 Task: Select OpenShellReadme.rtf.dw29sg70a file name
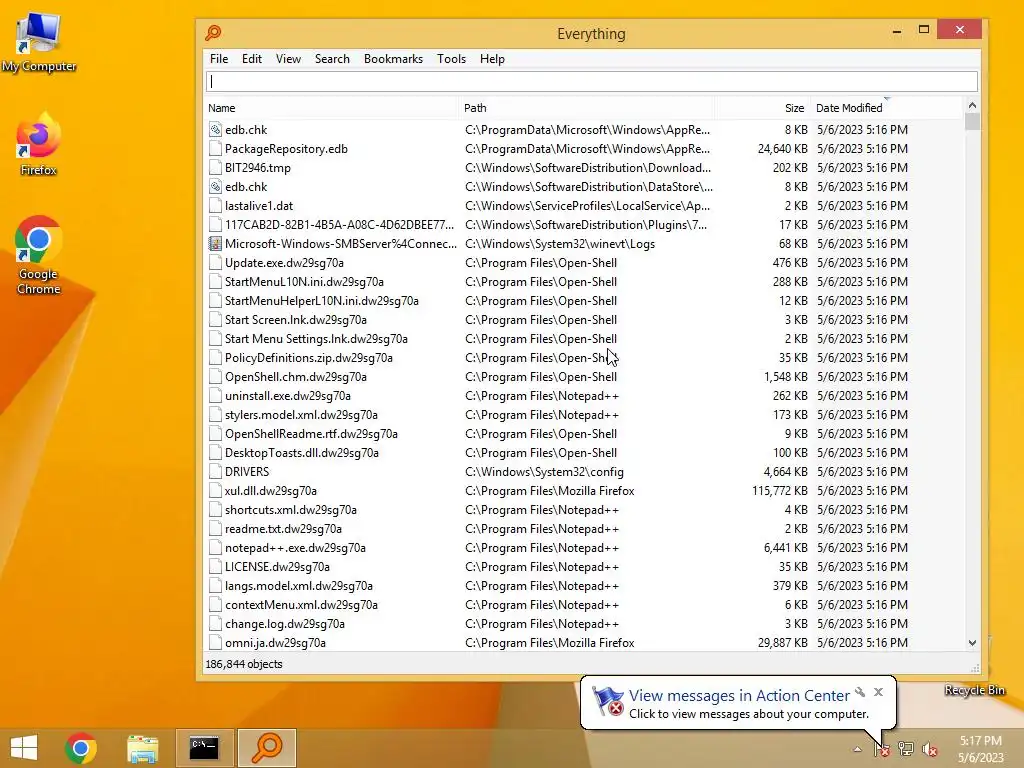point(312,433)
